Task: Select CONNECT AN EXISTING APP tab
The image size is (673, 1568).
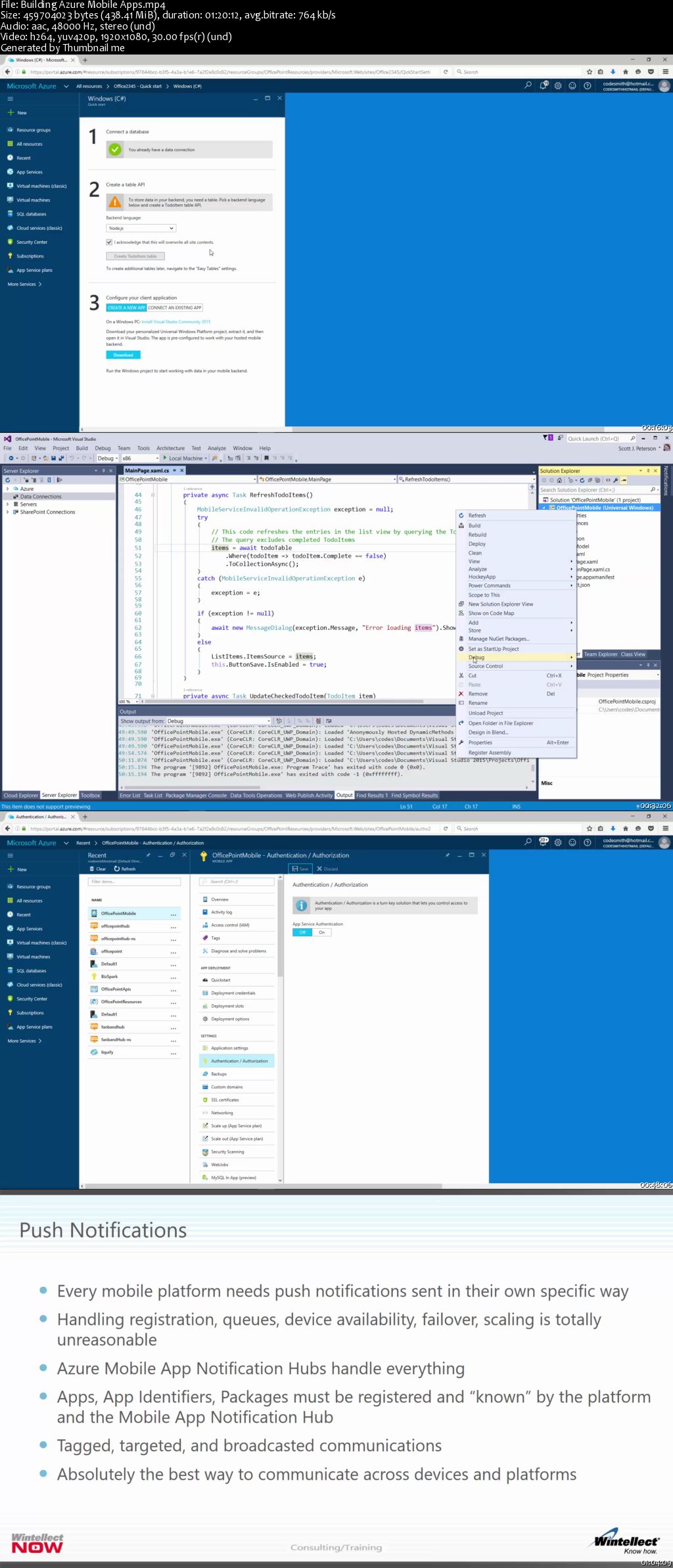Action: (175, 307)
